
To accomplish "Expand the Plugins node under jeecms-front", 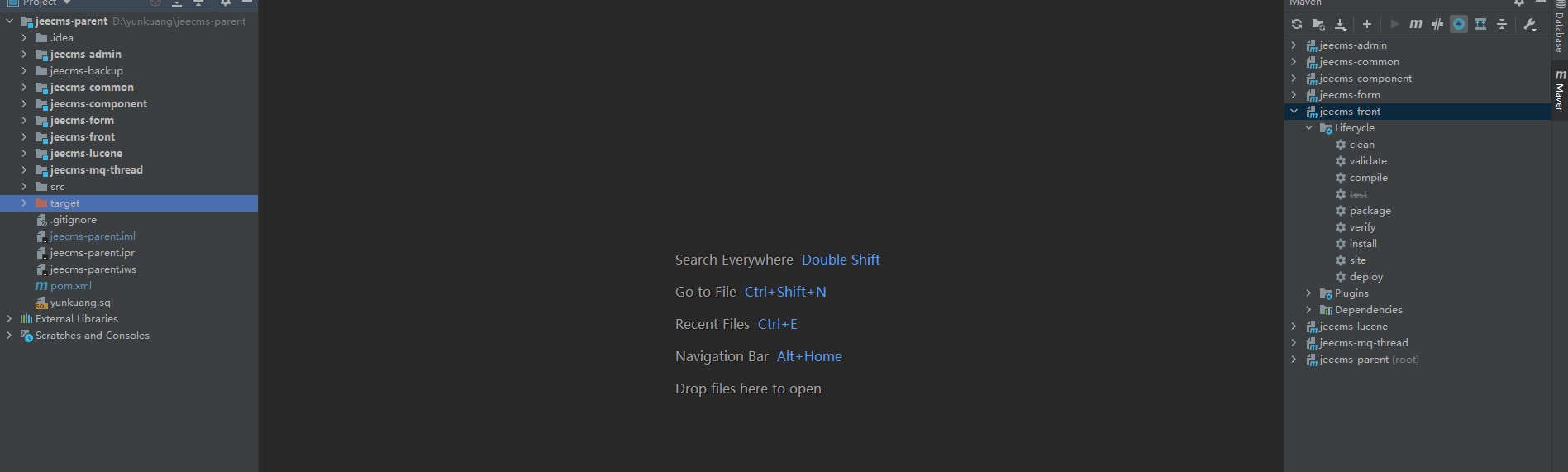I will pyautogui.click(x=1309, y=293).
